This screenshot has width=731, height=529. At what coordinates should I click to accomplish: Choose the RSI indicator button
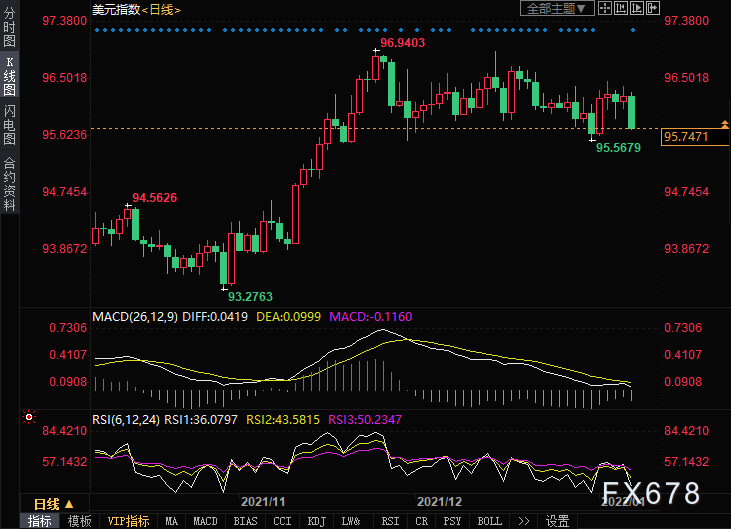tap(390, 521)
